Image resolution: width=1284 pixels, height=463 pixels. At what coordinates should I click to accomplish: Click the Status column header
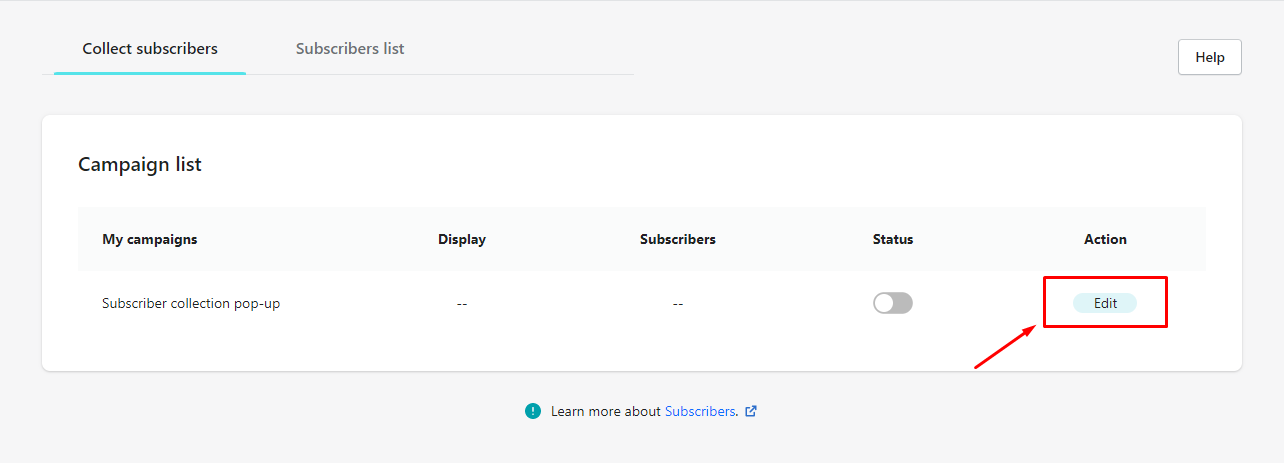pos(893,239)
